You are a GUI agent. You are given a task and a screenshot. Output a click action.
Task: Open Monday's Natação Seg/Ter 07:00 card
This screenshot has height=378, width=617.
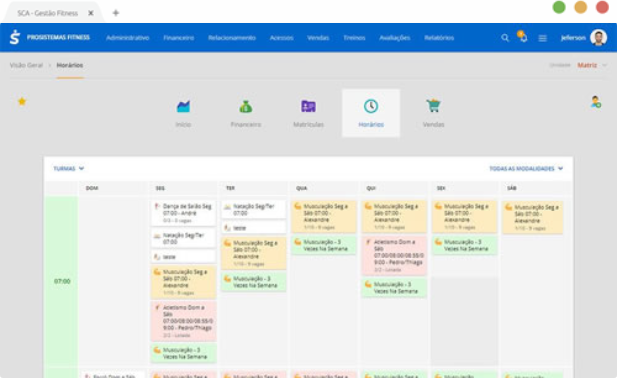pyautogui.click(x=183, y=238)
